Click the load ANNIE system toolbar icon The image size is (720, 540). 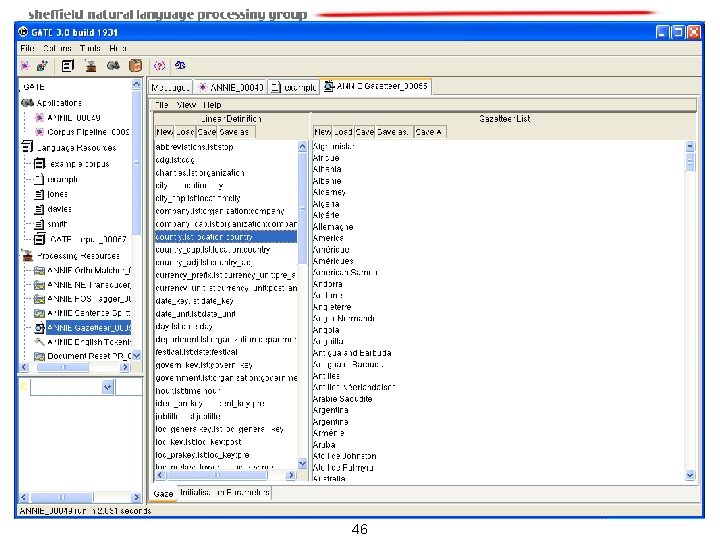(x=25, y=66)
